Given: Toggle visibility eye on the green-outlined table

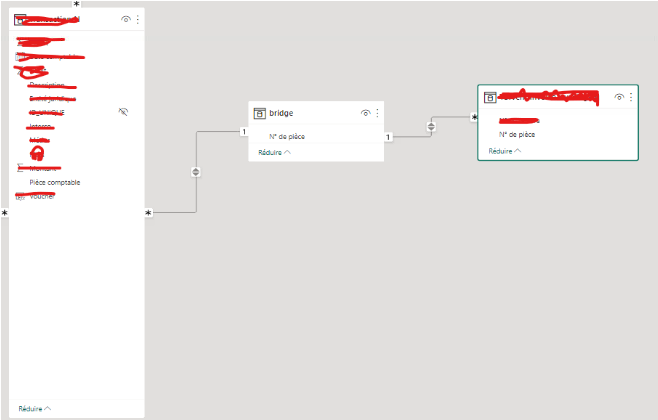Looking at the screenshot, I should pos(619,97).
